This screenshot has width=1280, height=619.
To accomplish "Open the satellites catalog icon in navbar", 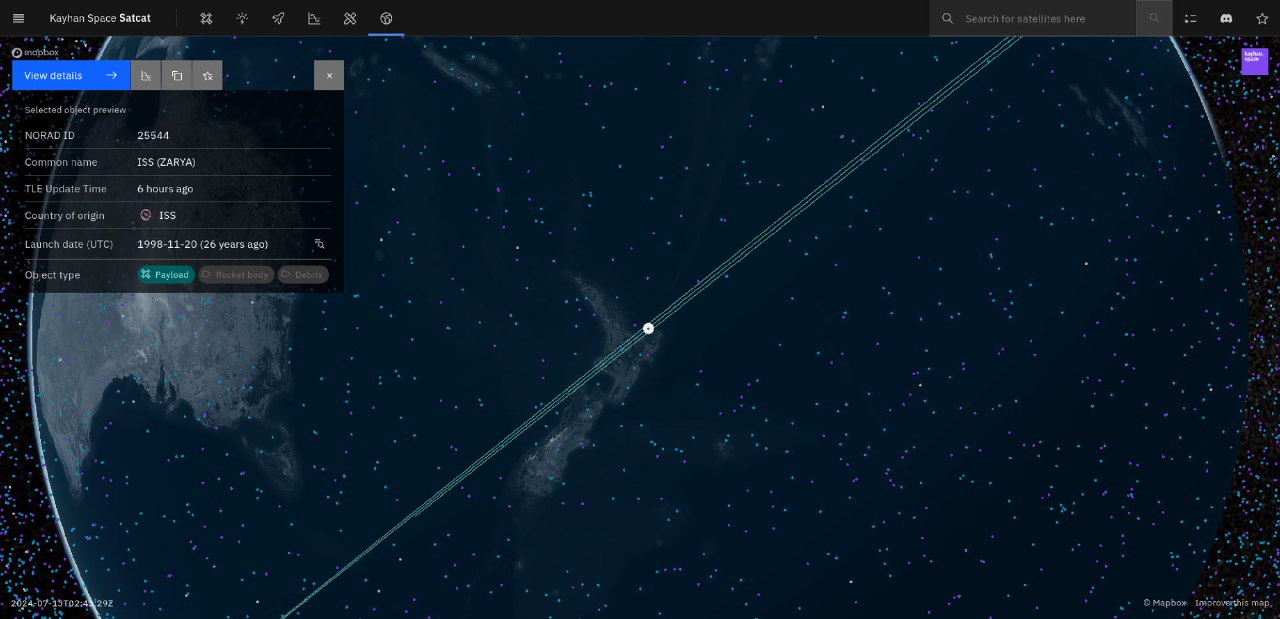I will 206,18.
